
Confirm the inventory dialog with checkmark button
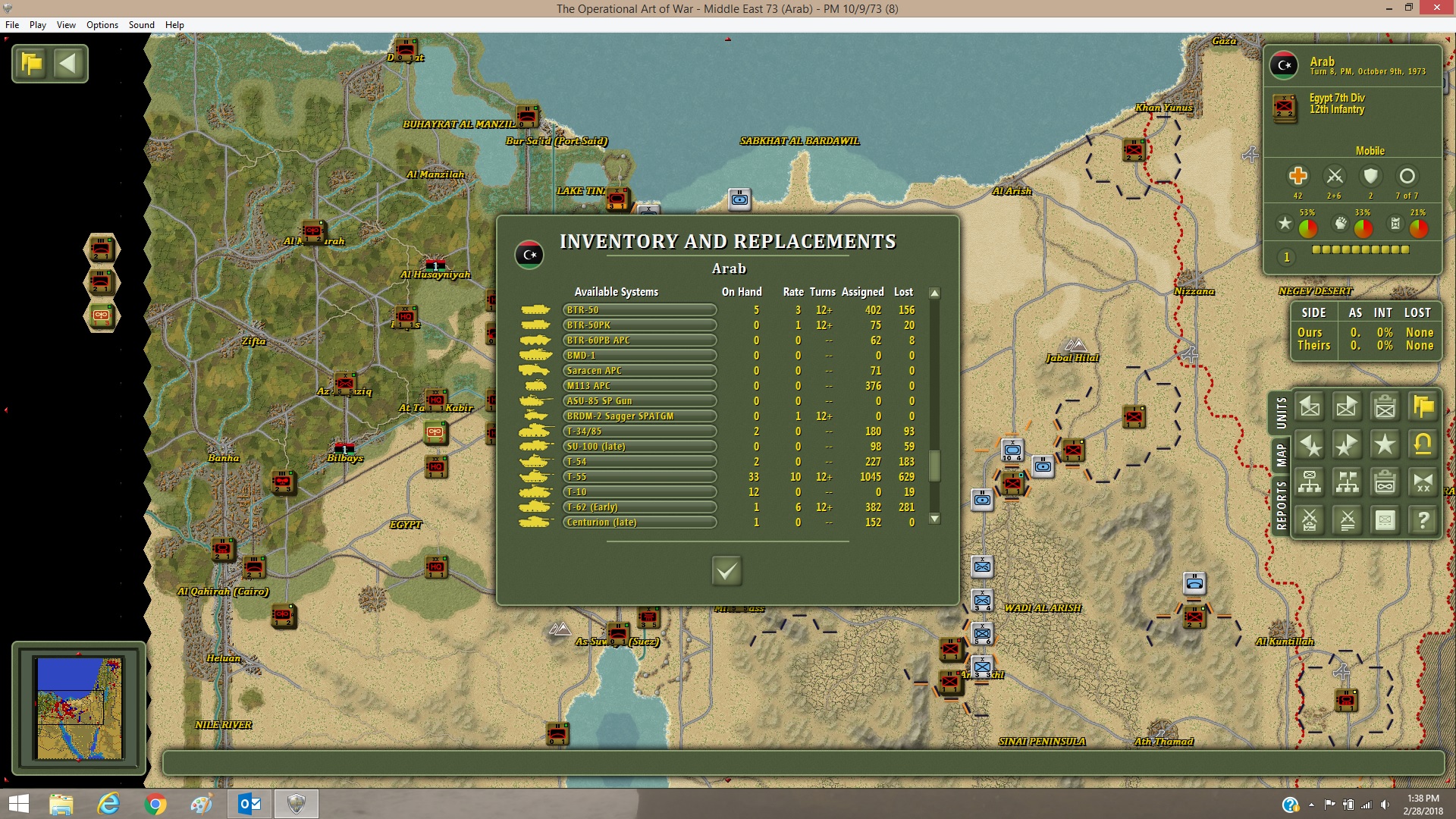[726, 570]
